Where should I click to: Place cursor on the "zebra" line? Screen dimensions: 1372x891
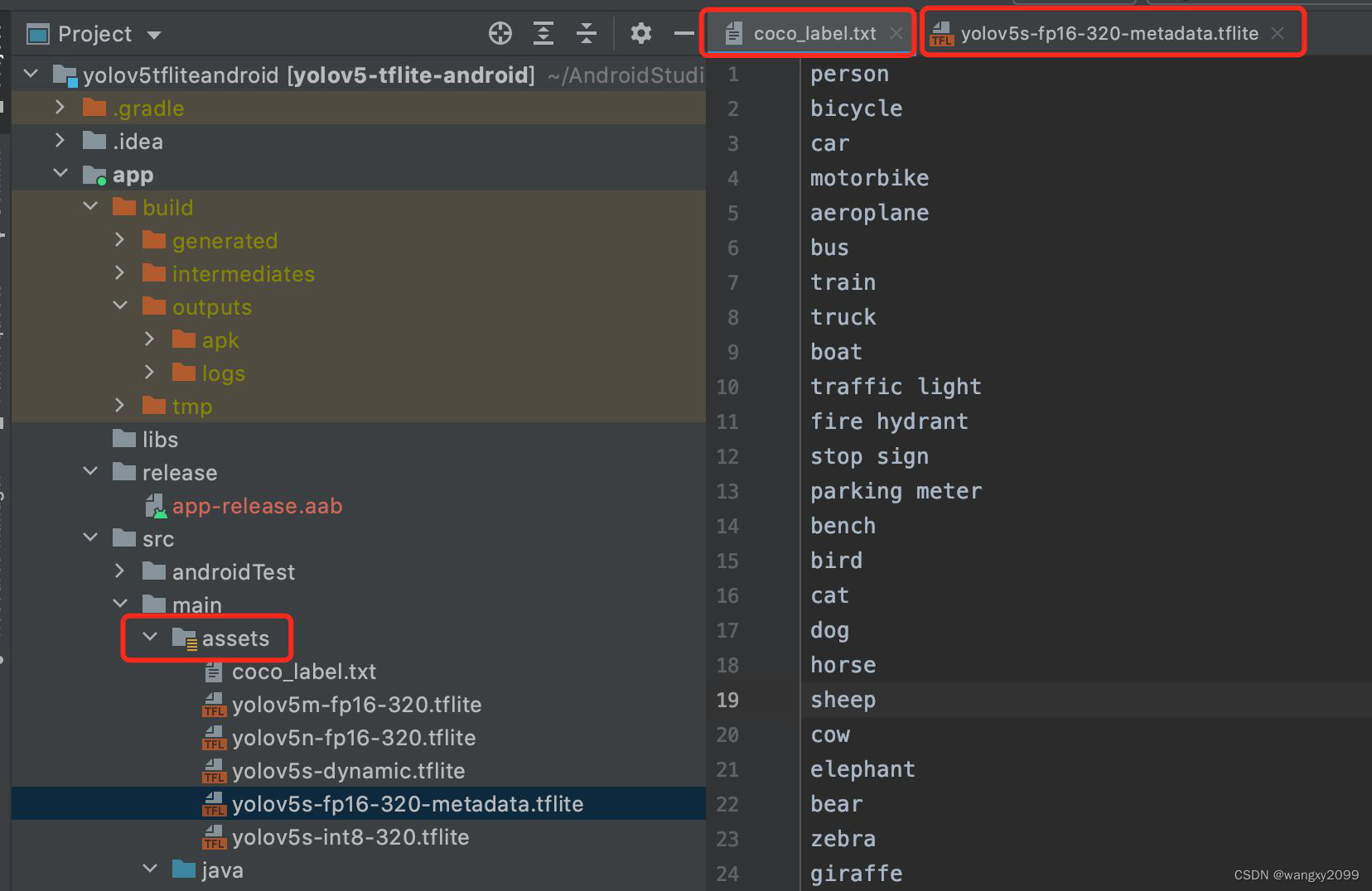click(x=843, y=839)
